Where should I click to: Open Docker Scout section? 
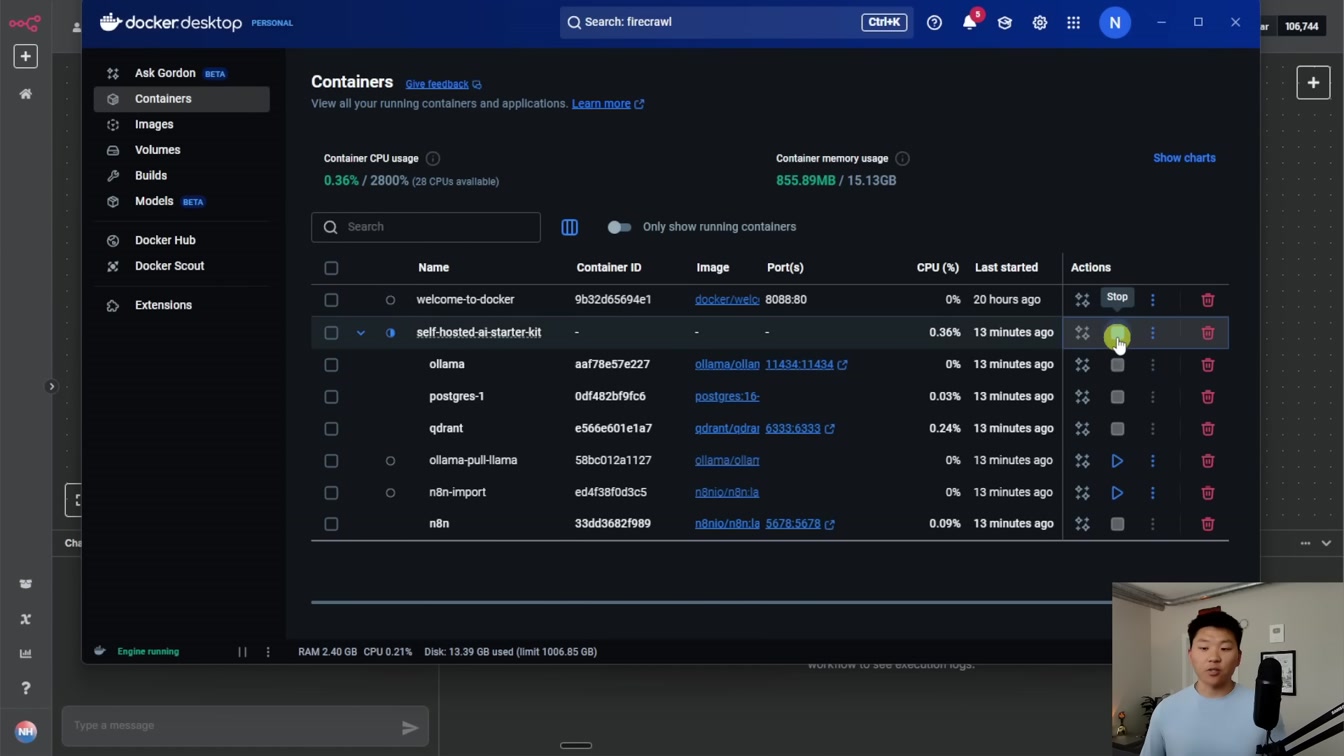(x=181, y=266)
